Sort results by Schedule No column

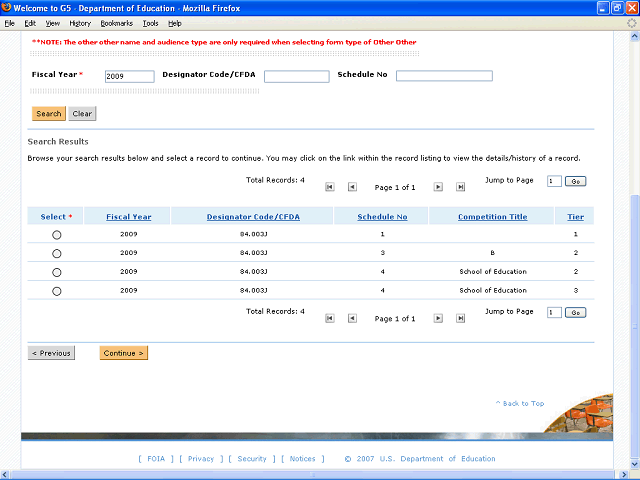[x=382, y=217]
